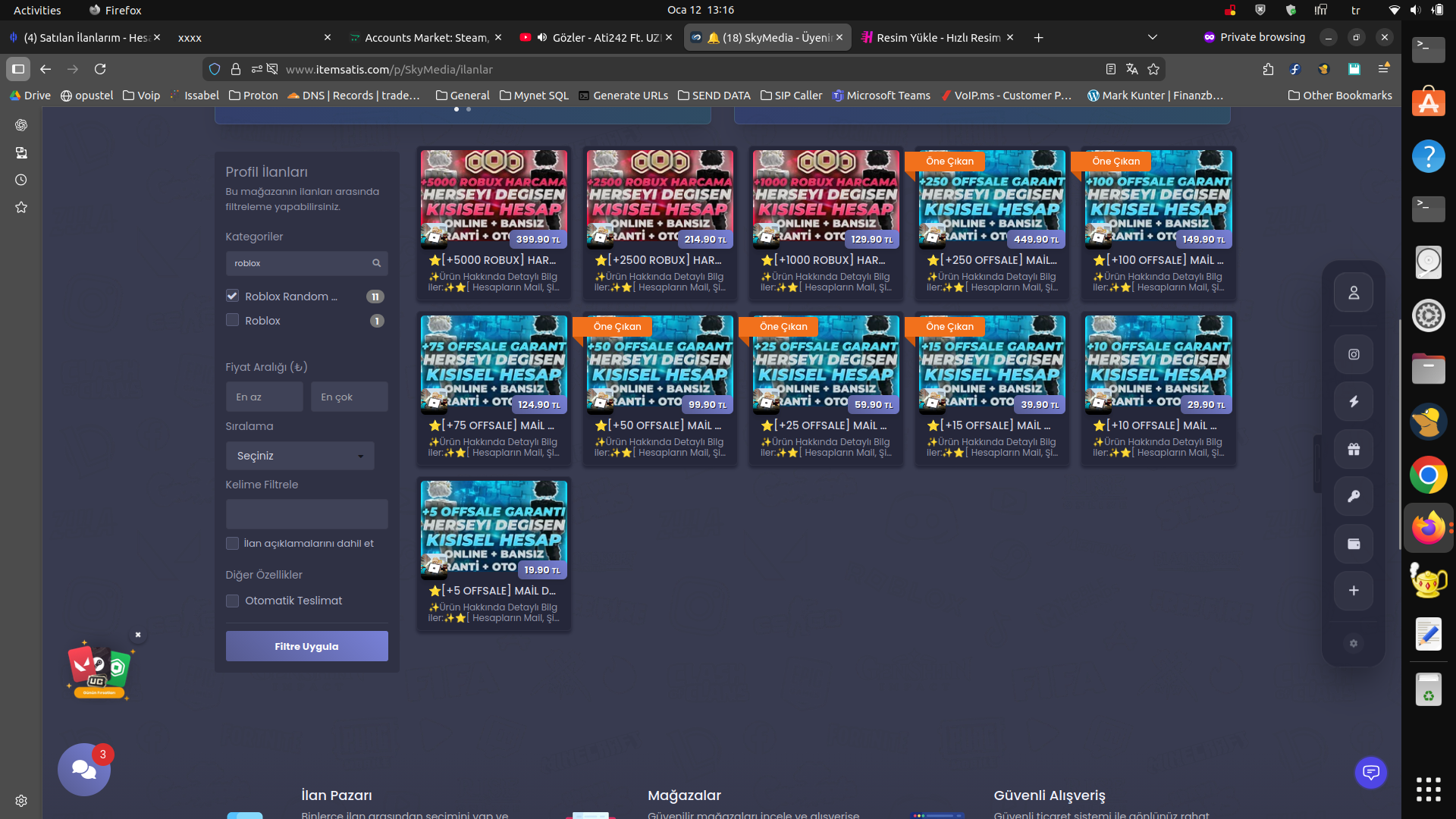Open the Instagram icon in floating panel
The image size is (1456, 819).
(x=1354, y=354)
